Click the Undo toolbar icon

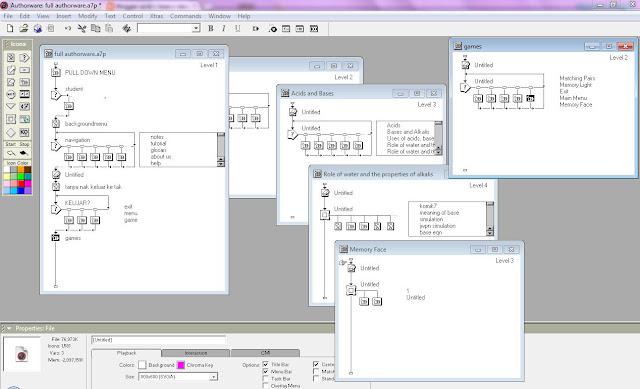(x=68, y=28)
